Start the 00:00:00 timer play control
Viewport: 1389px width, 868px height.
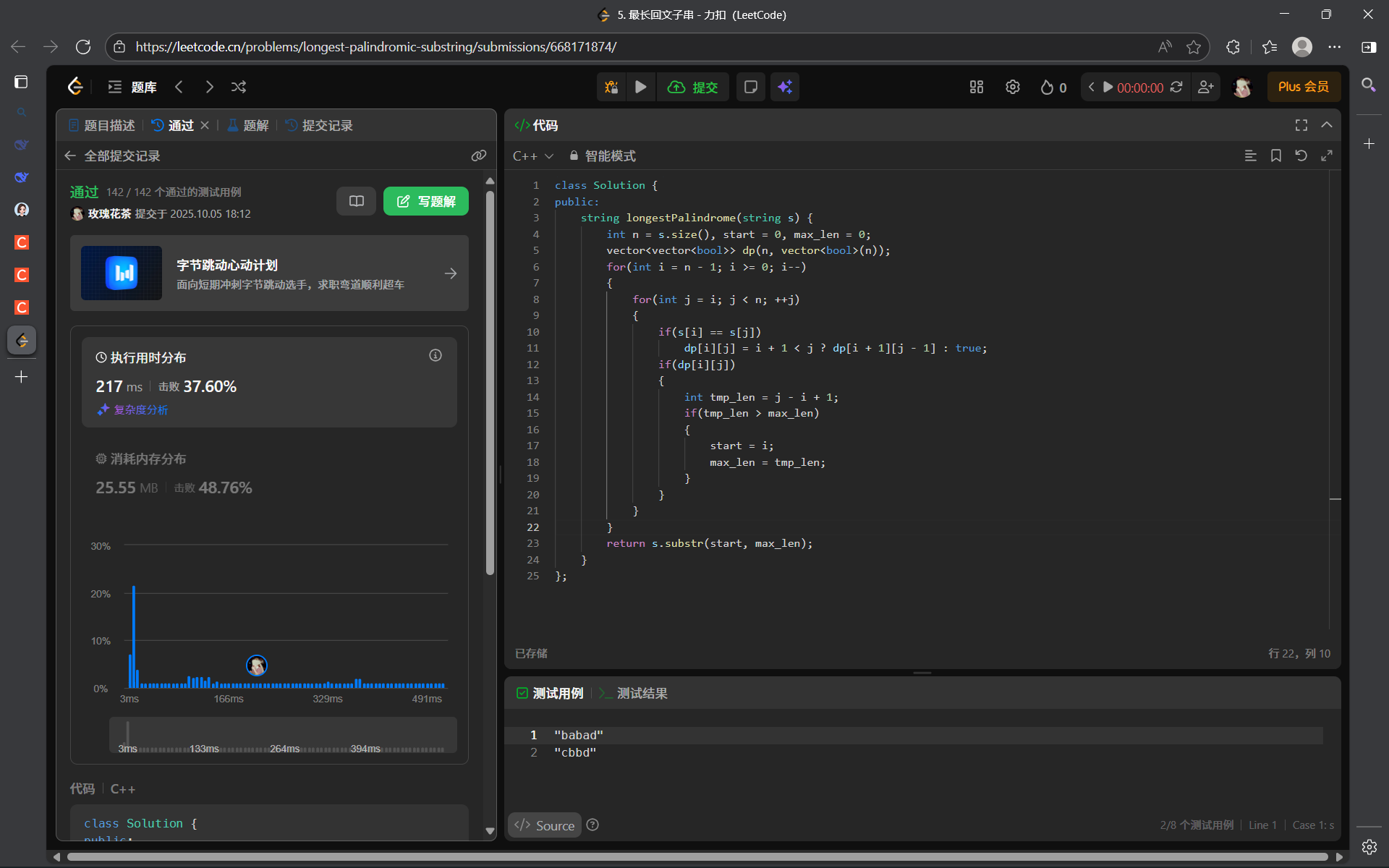click(1108, 87)
